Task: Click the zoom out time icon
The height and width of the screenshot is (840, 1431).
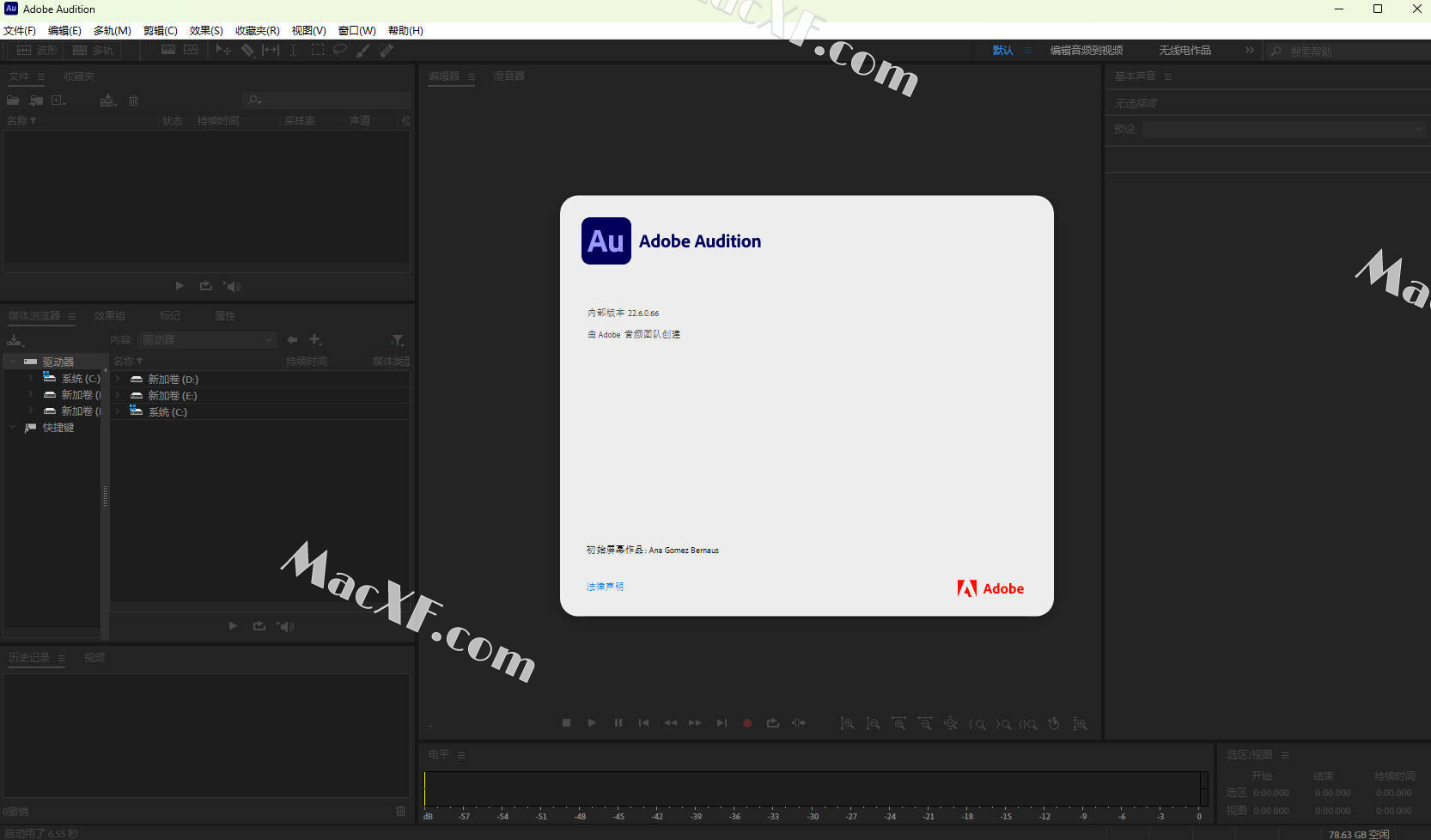Action: point(924,724)
